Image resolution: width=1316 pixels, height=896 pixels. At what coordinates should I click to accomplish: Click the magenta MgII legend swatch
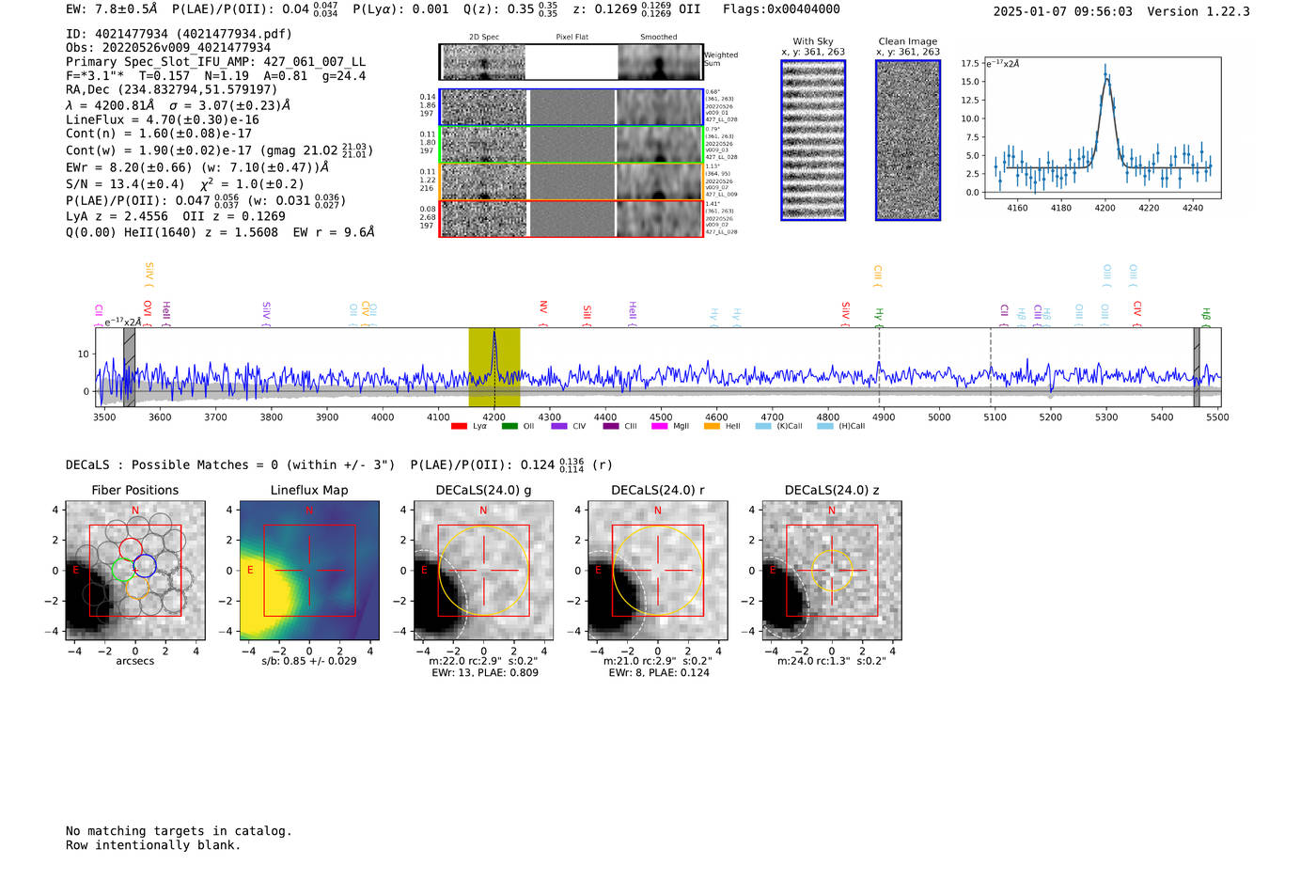click(660, 426)
